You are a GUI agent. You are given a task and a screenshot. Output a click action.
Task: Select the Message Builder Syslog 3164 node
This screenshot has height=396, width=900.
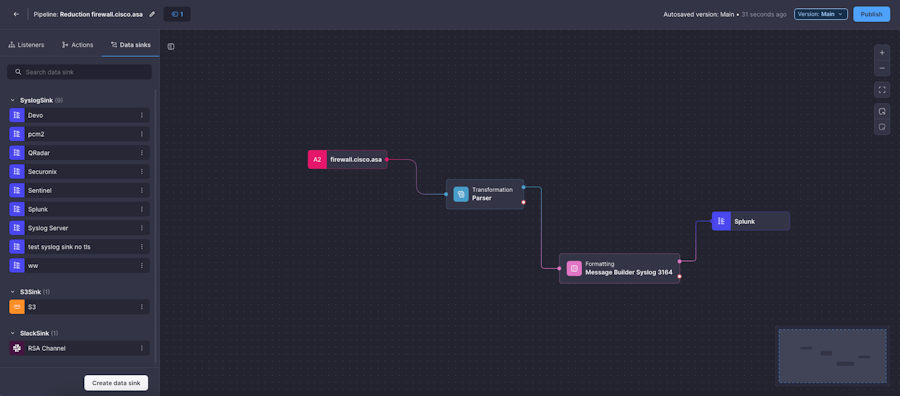click(x=619, y=268)
